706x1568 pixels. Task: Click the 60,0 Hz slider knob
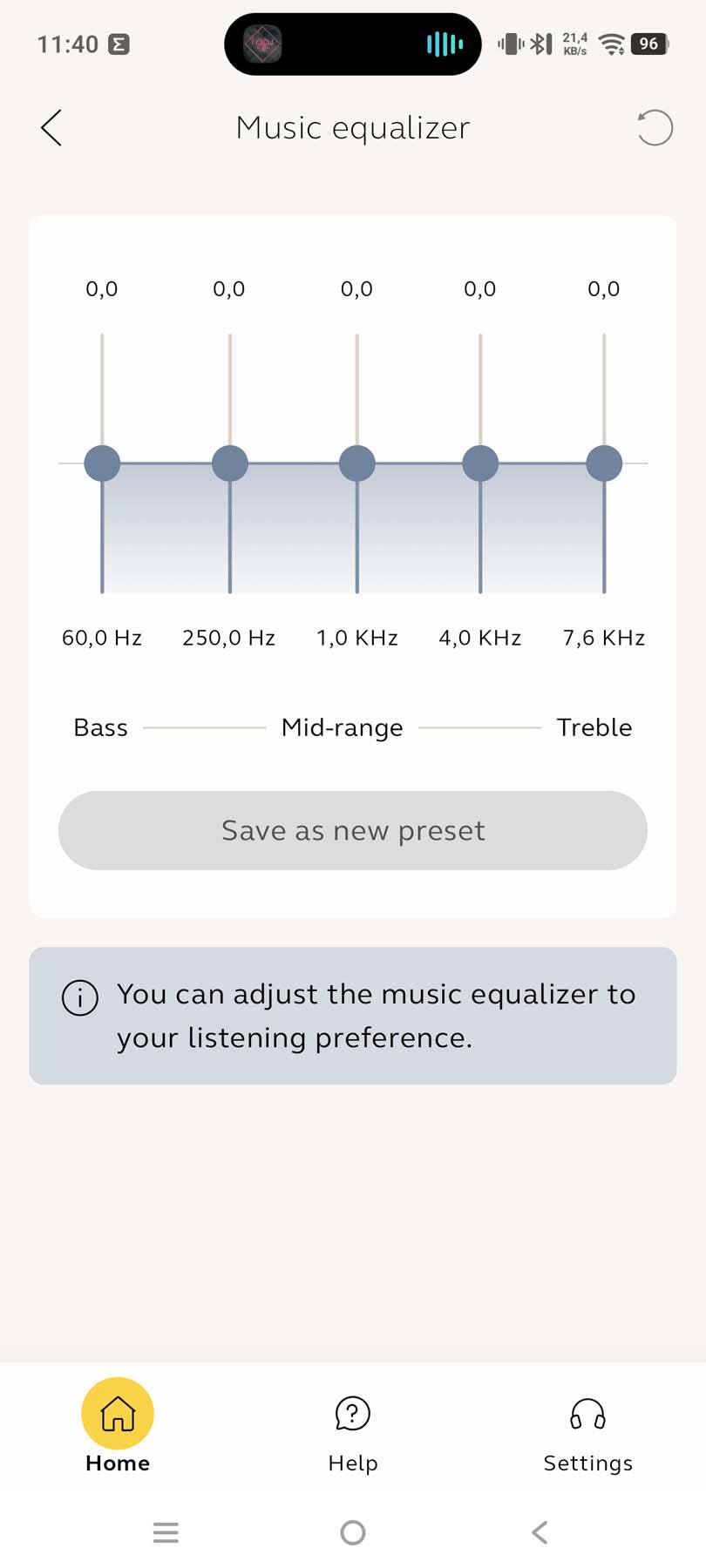point(102,463)
